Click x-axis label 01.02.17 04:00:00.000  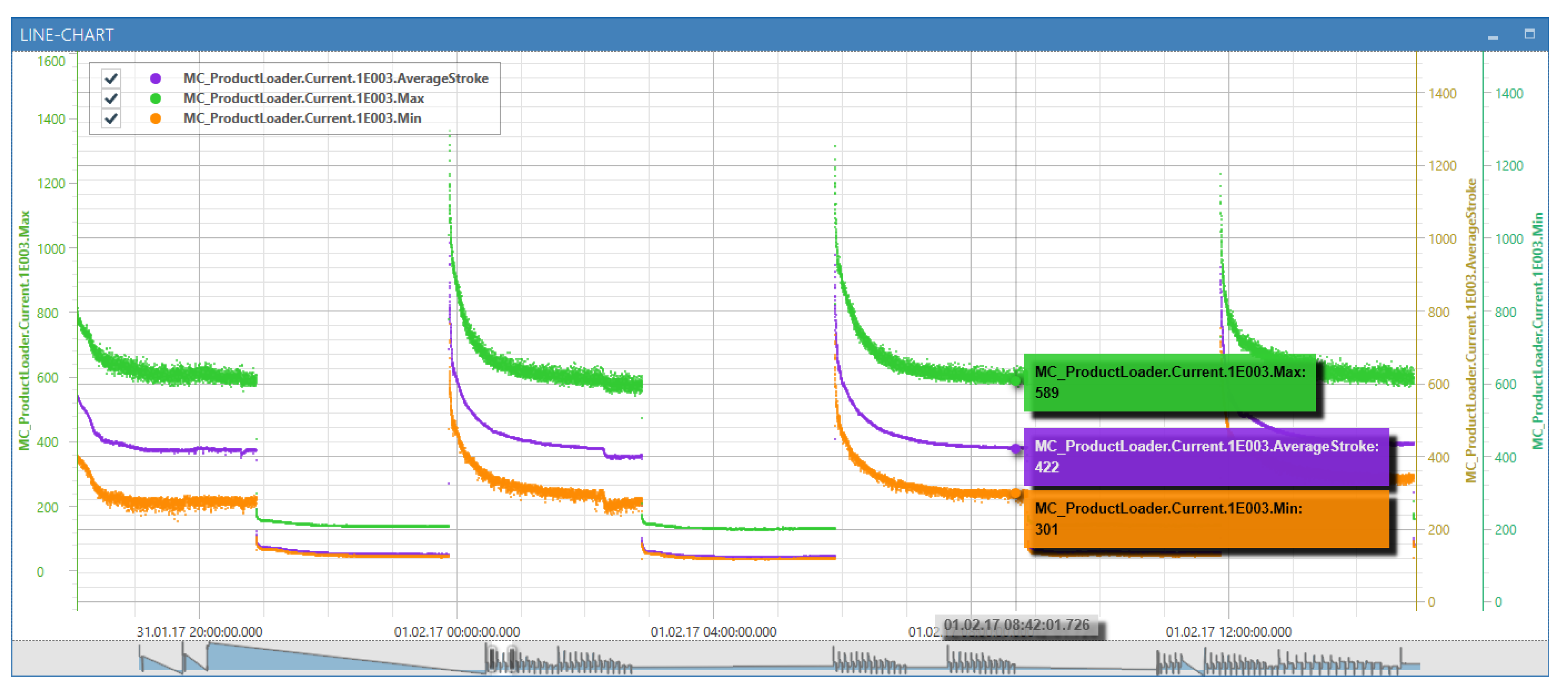713,631
